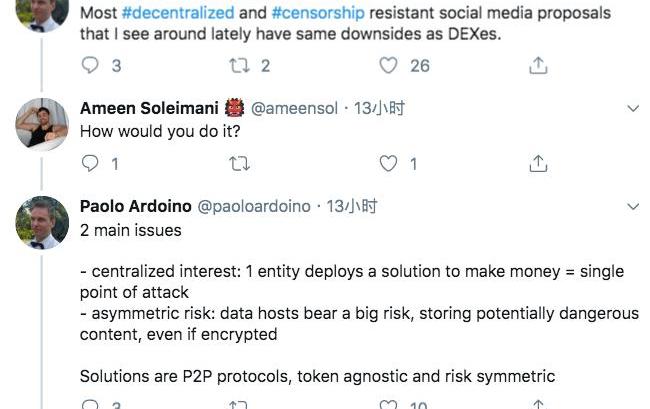Reply to the decentralized social media tweet

[x=90, y=65]
